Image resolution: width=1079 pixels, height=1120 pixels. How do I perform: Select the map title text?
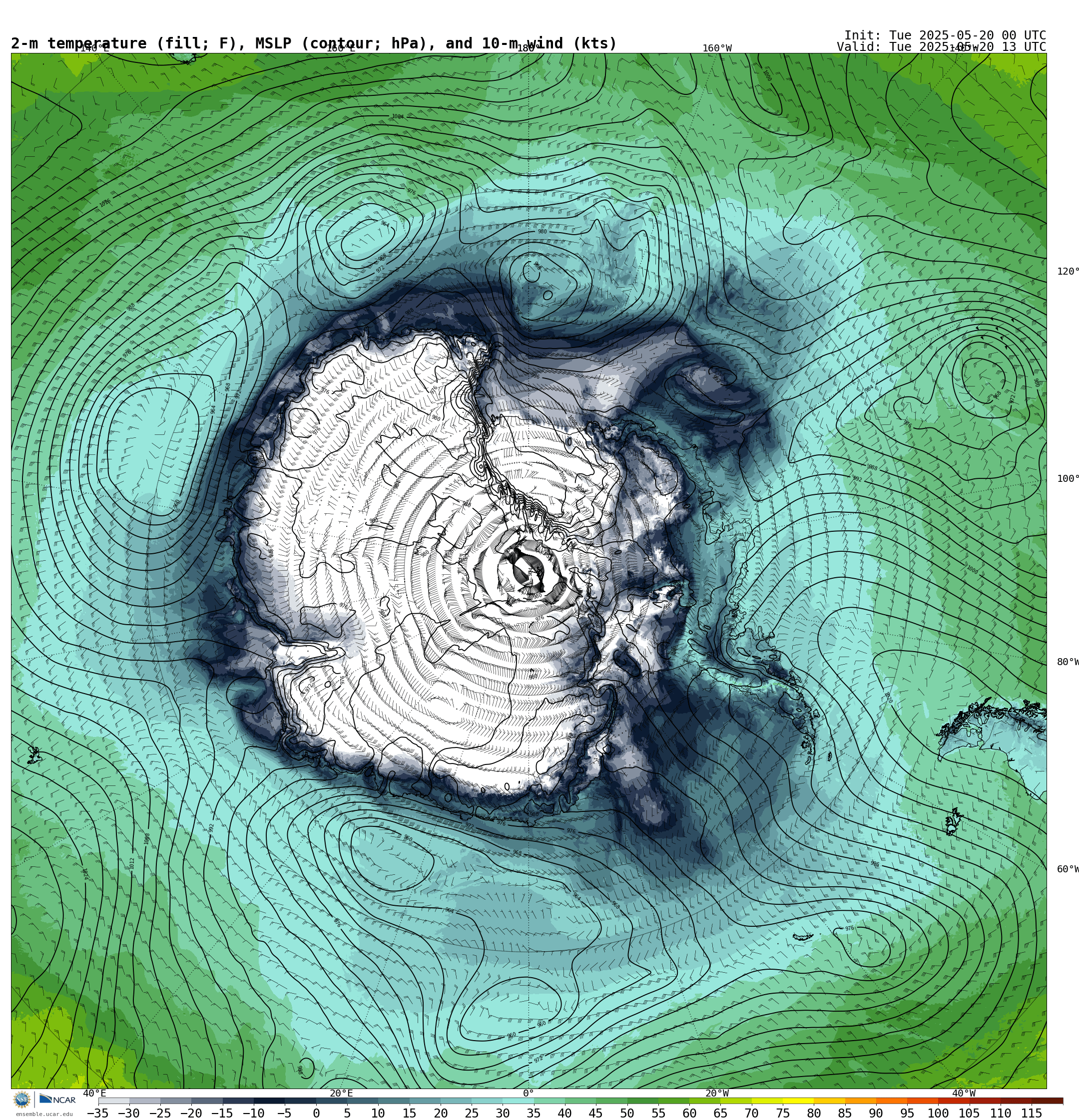(314, 43)
